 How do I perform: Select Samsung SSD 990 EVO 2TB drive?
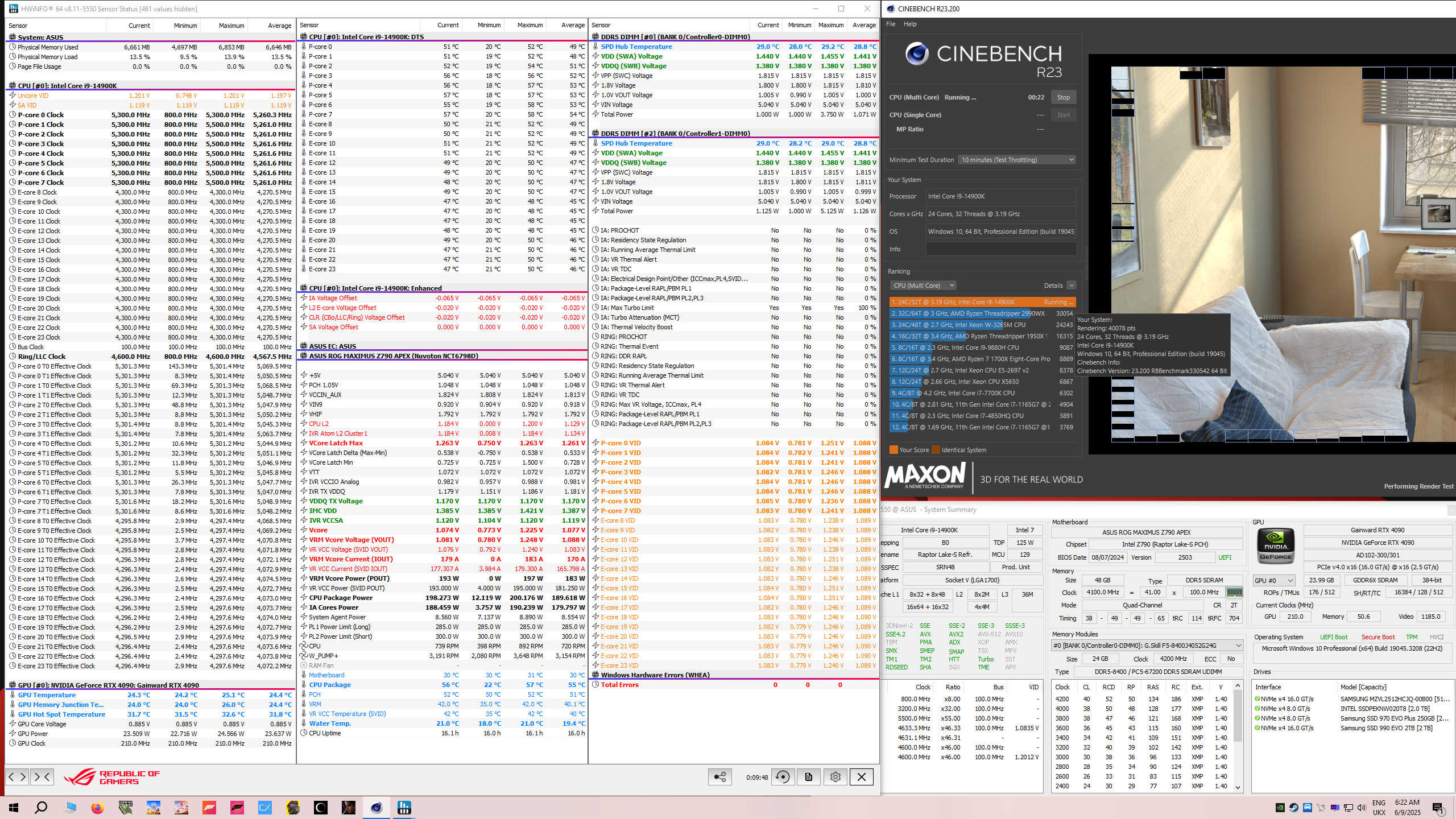click(1352, 728)
